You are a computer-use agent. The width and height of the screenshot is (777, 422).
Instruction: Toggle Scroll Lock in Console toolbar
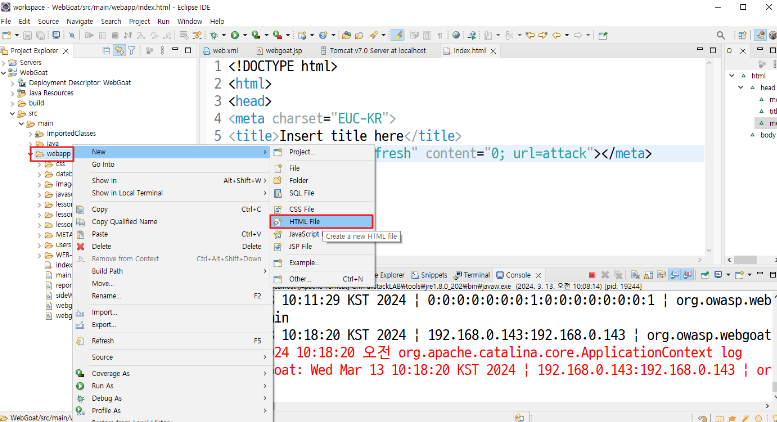tap(648, 275)
